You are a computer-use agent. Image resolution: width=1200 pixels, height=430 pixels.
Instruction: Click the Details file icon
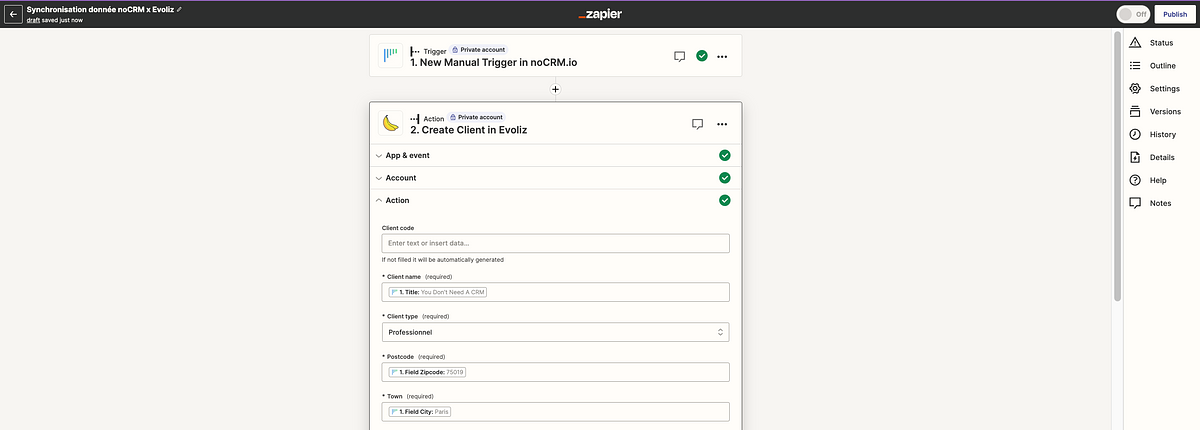click(x=1135, y=157)
